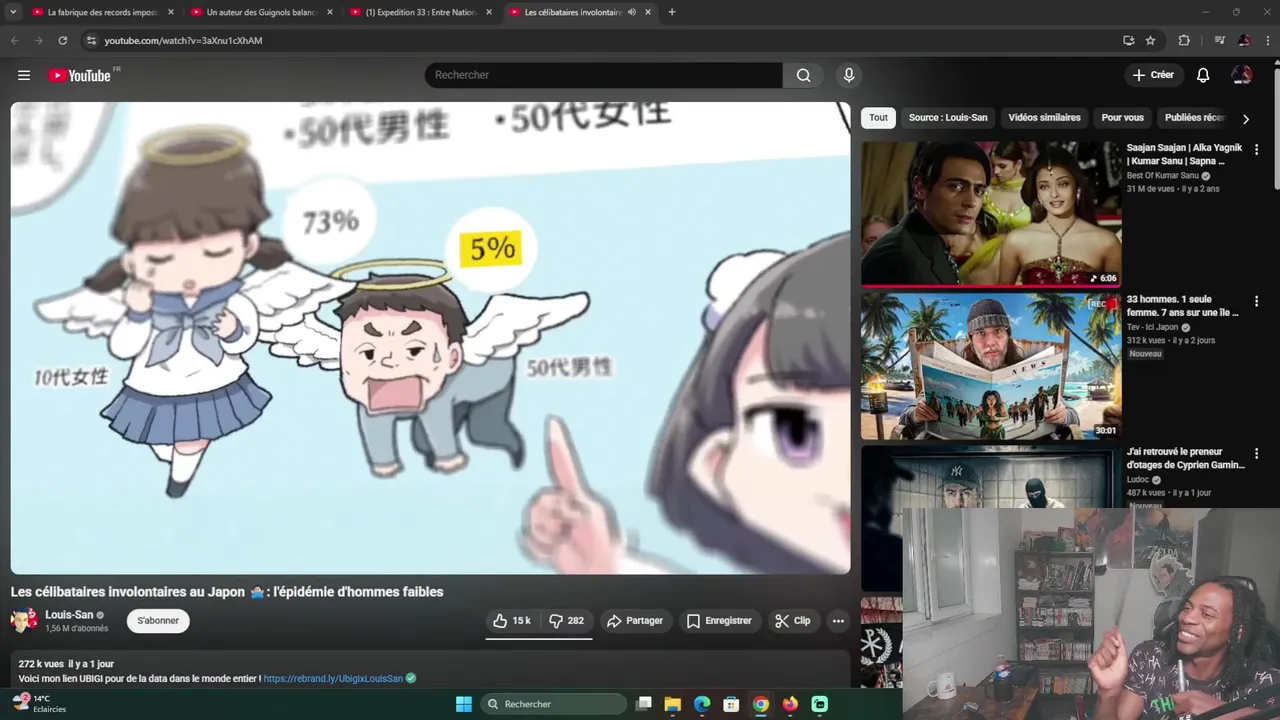Select the 'Pour vous' filter chip
The image size is (1280, 720).
[1122, 118]
